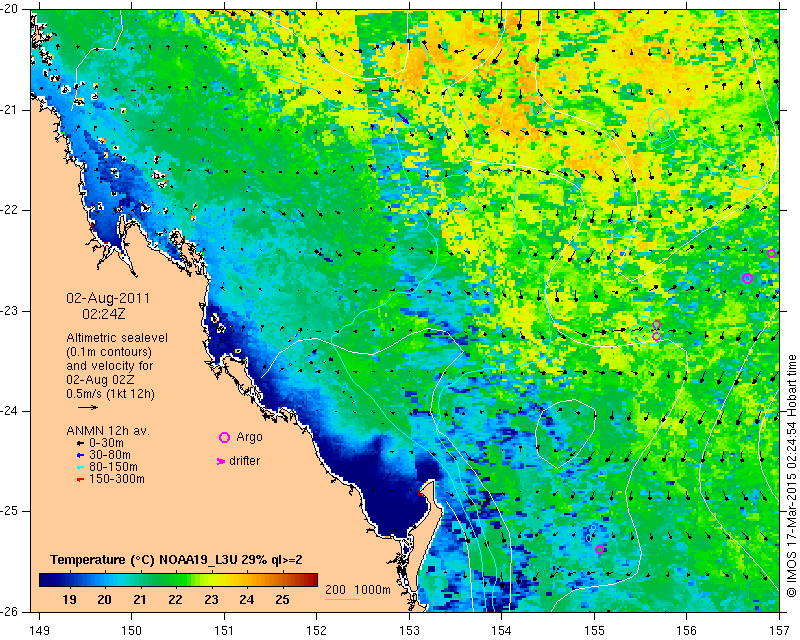
Task: Click the "and velocity for" caption line
Action: [110, 366]
